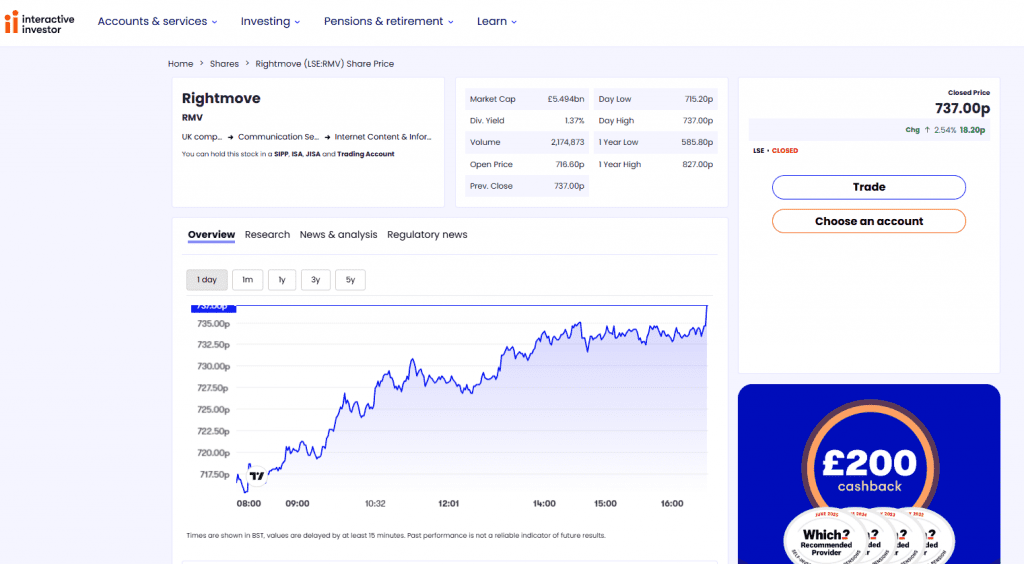Click the interactive investor logo
Image resolution: width=1024 pixels, height=564 pixels.
[x=40, y=22]
